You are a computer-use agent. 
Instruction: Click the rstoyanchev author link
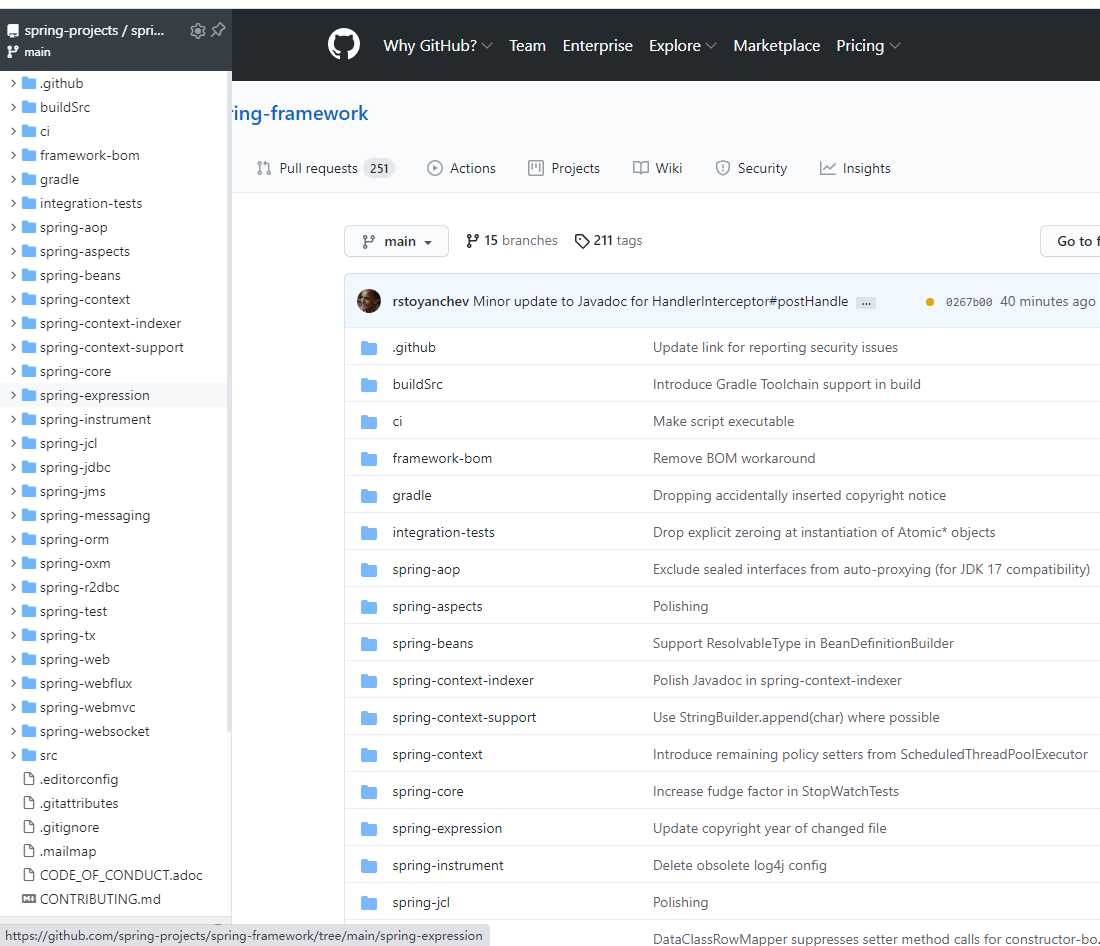[x=431, y=301]
